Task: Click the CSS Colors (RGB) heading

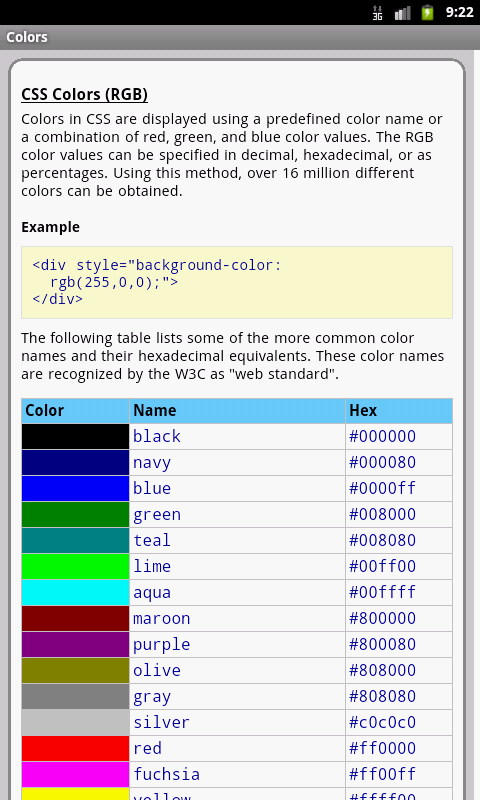Action: (x=85, y=94)
